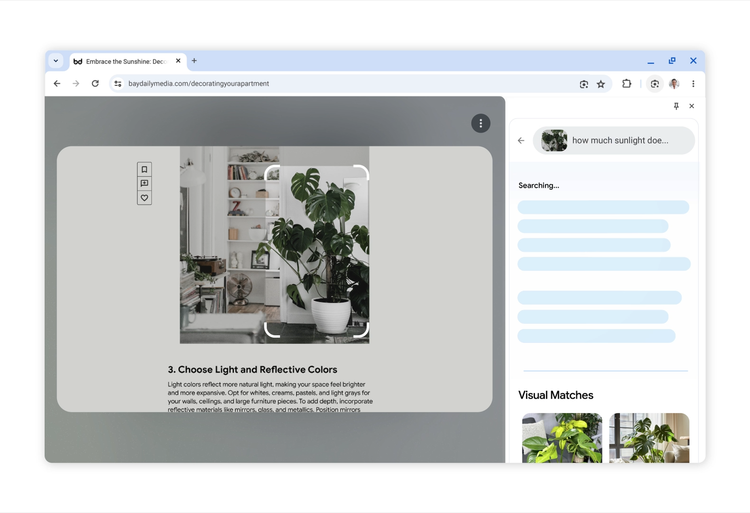Go back using the side panel arrow
This screenshot has width=750, height=513.
point(521,141)
